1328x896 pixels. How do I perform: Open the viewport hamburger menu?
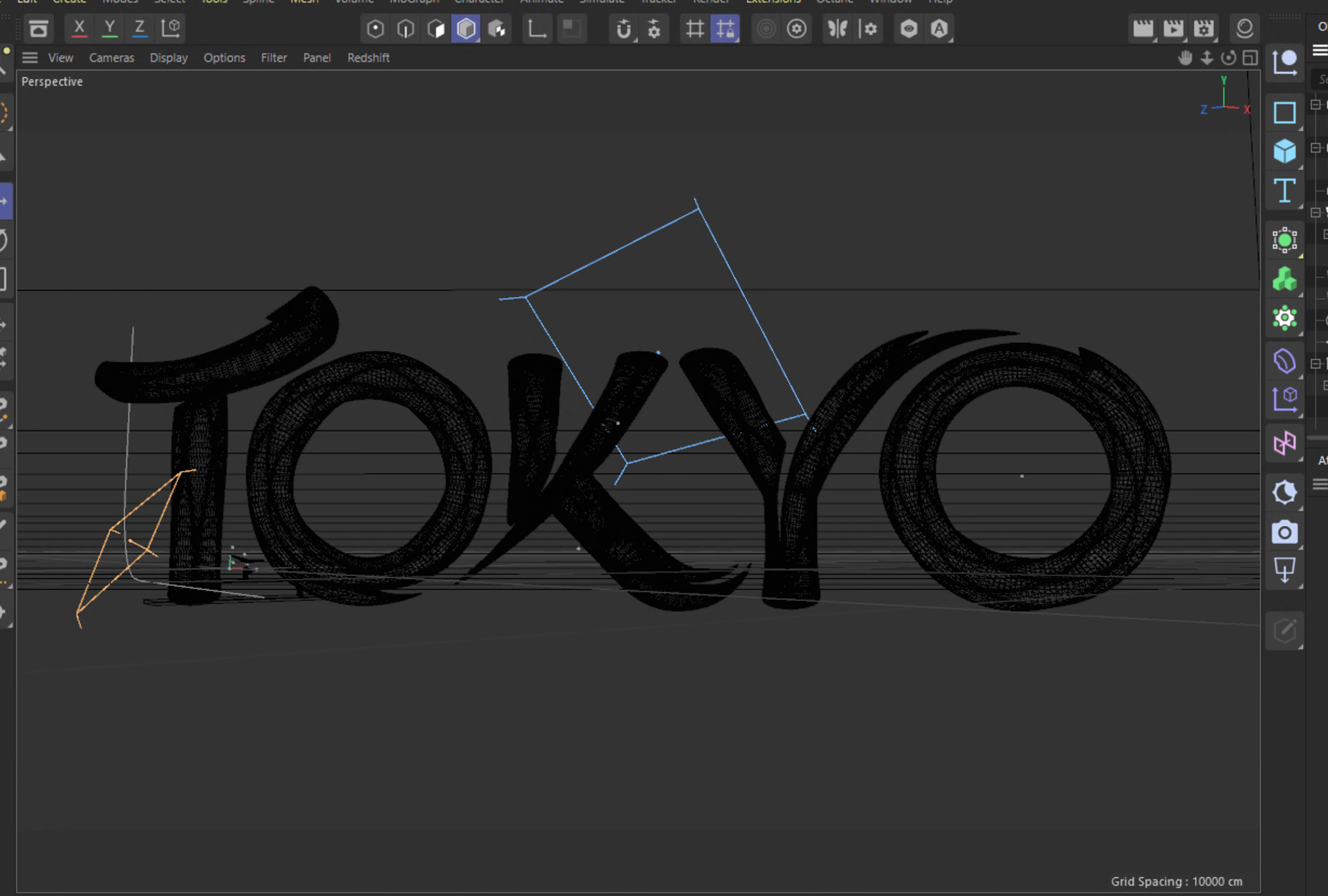[30, 58]
